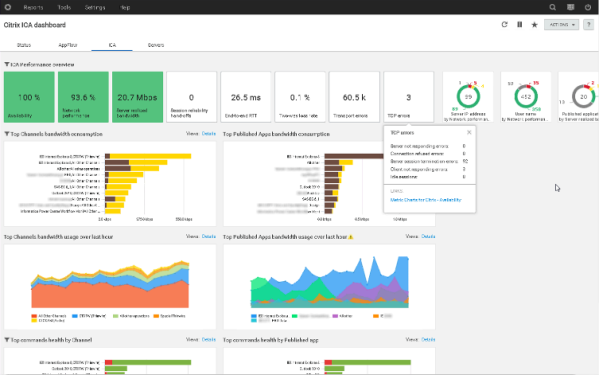Image resolution: width=599 pixels, height=375 pixels.
Task: Open Metric Charts for Citrix - Availability link
Action: [x=426, y=200]
